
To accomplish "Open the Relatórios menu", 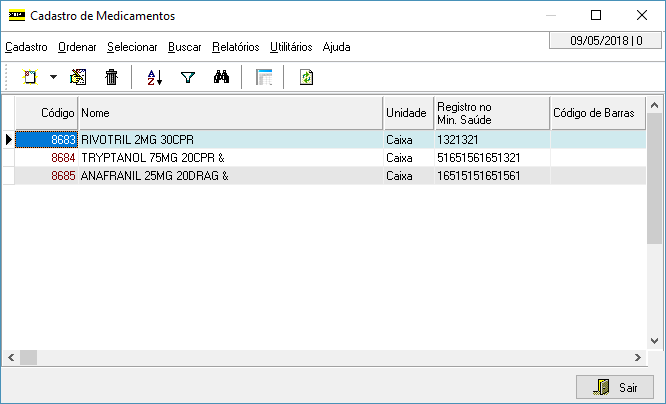I will 236,47.
